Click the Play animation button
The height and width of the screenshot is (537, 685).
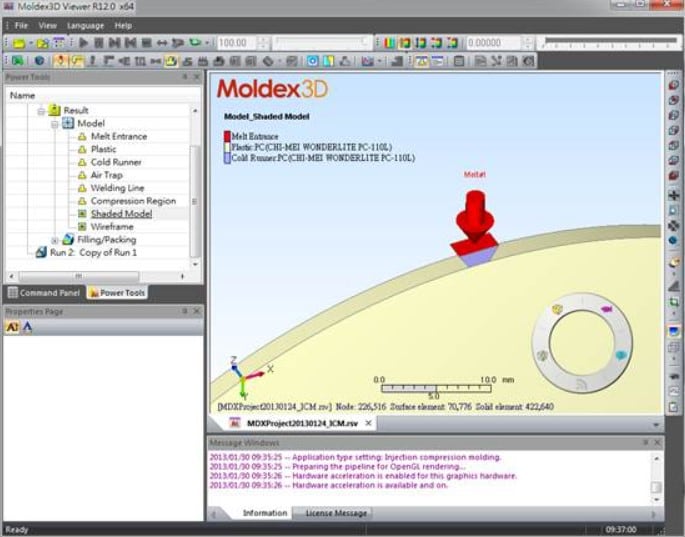84,43
